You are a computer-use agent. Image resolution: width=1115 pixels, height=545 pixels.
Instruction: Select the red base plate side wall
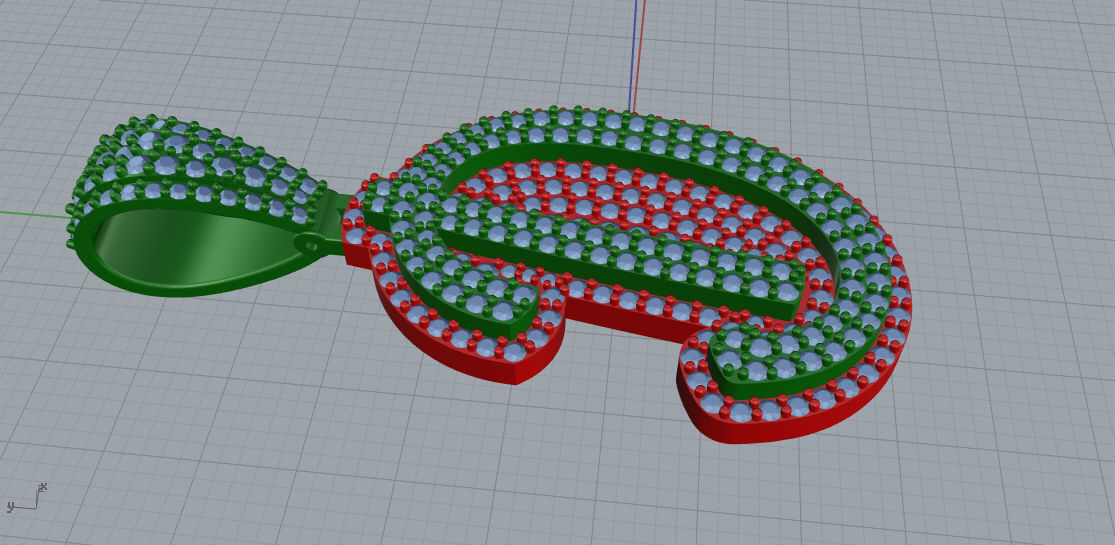[x=629, y=322]
